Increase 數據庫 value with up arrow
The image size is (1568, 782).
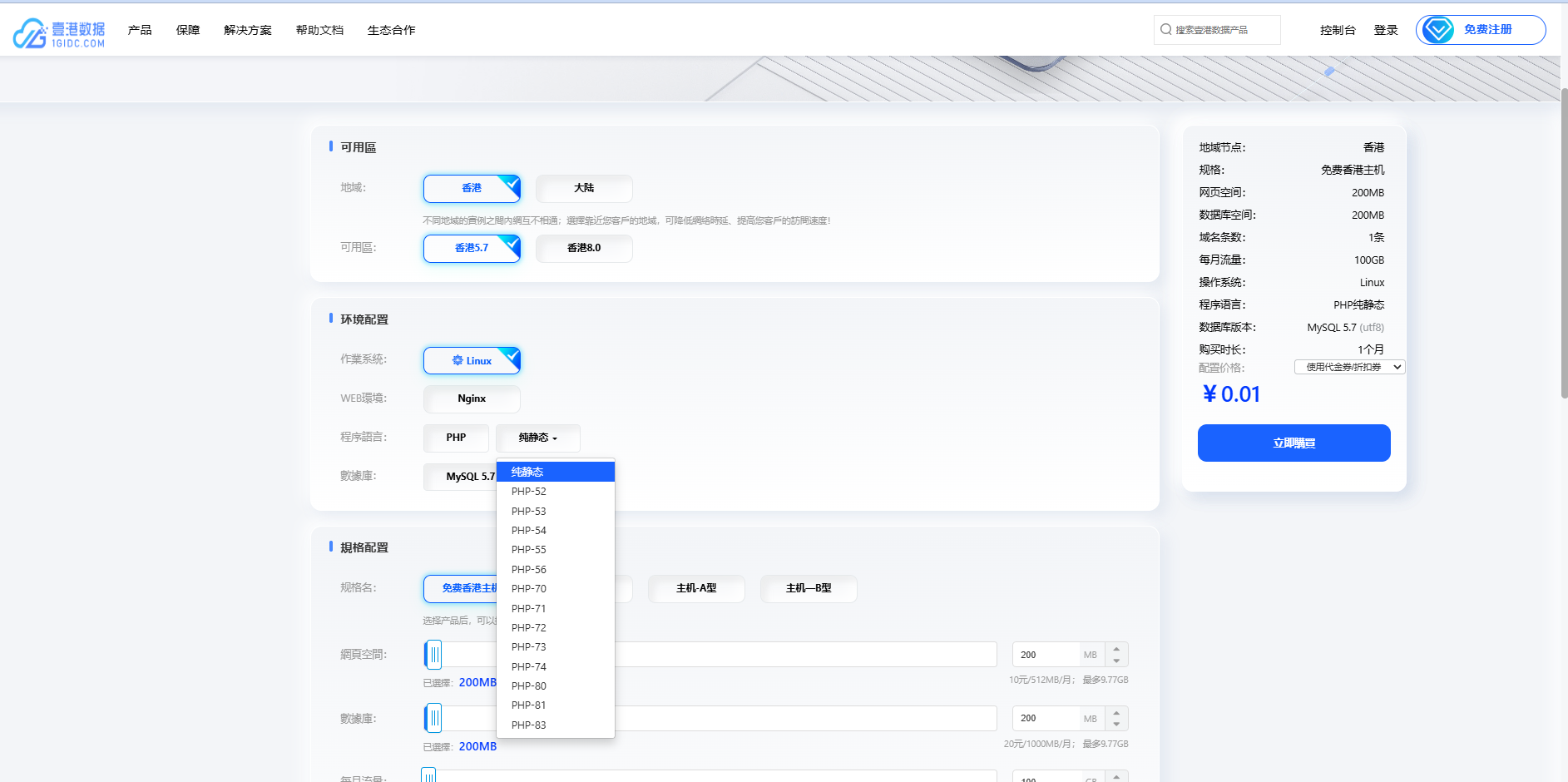pos(1116,712)
